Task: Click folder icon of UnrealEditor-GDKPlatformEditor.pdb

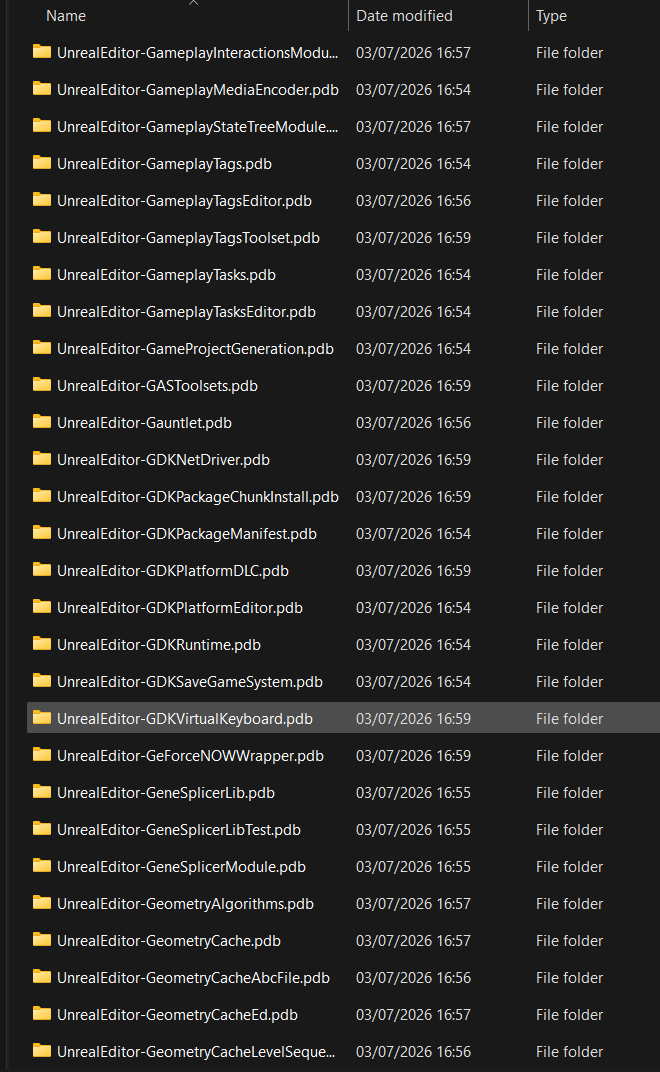Action: tap(42, 606)
